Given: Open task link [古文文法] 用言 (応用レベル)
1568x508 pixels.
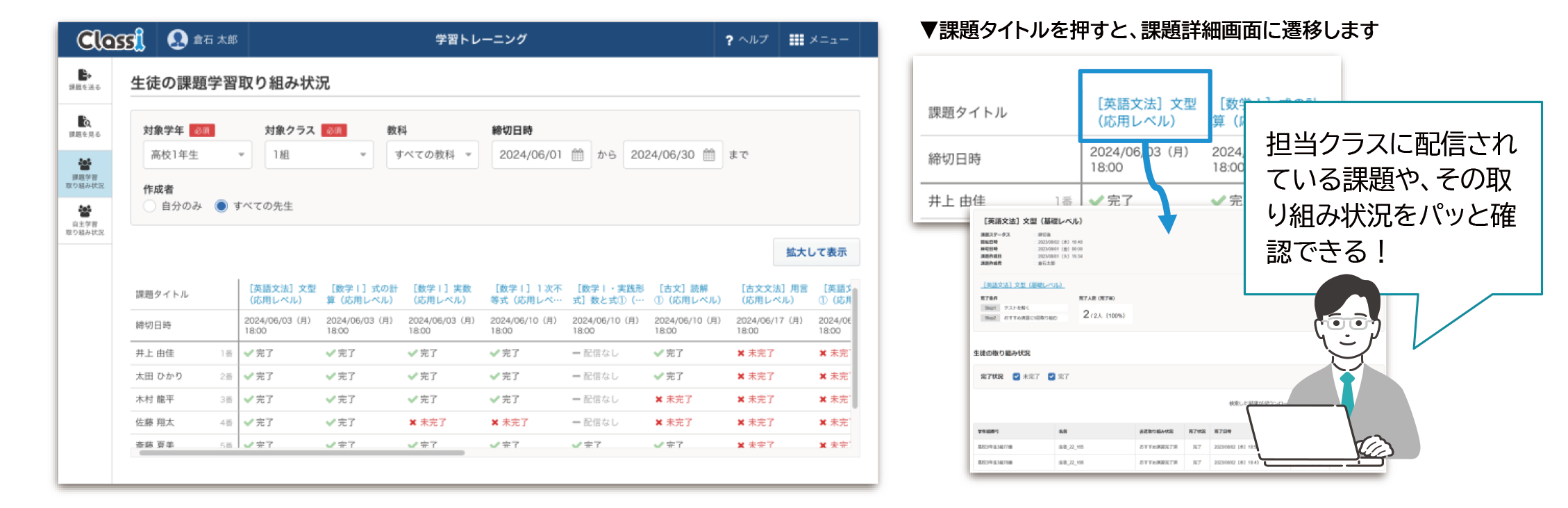Looking at the screenshot, I should [x=774, y=294].
